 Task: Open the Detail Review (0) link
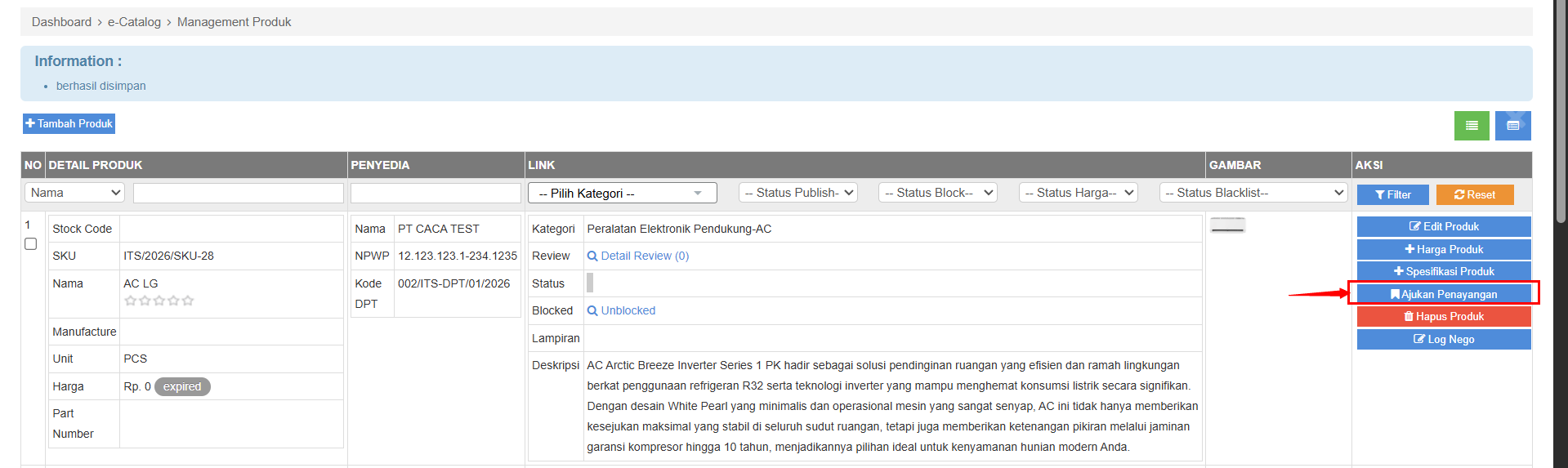point(644,256)
